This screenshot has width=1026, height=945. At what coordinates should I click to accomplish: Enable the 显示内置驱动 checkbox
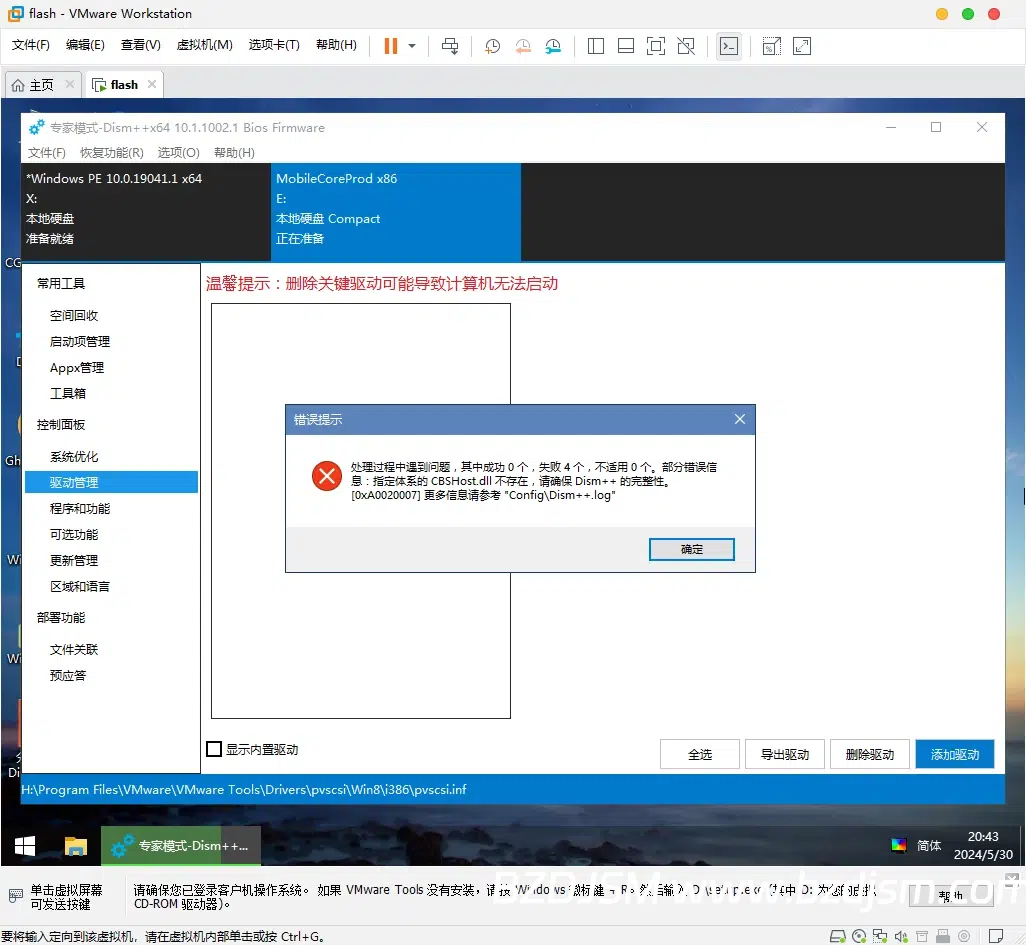pyautogui.click(x=214, y=749)
